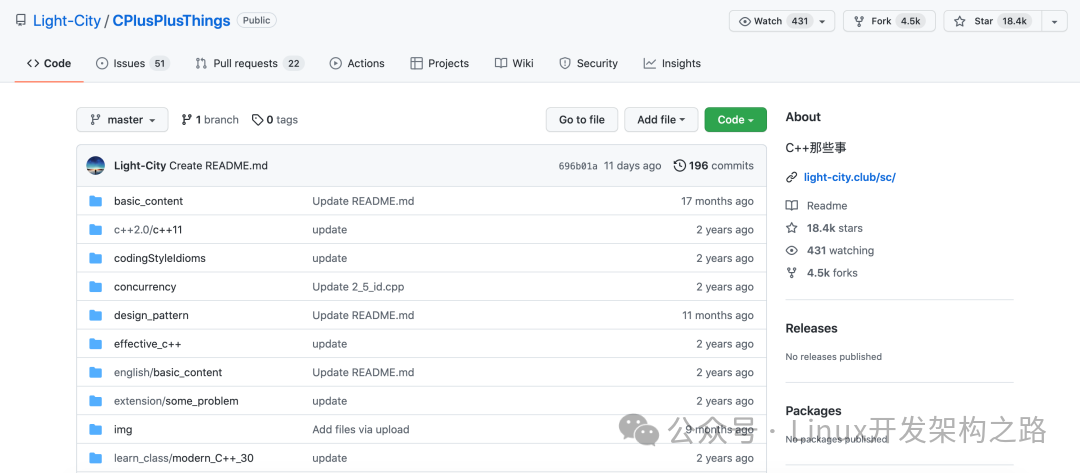
Task: Click the Go to file button
Action: click(x=582, y=120)
